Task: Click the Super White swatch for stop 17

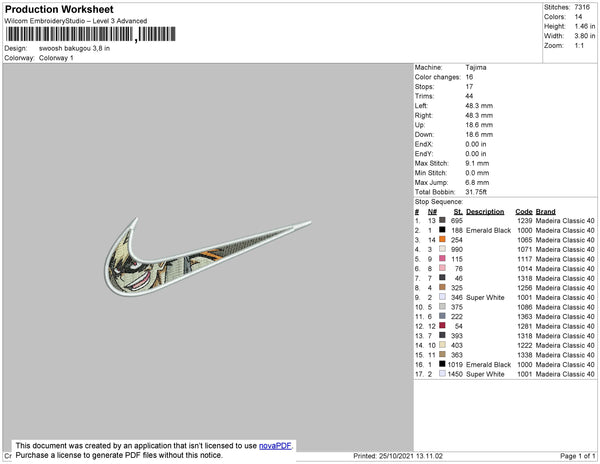Action: coord(442,373)
